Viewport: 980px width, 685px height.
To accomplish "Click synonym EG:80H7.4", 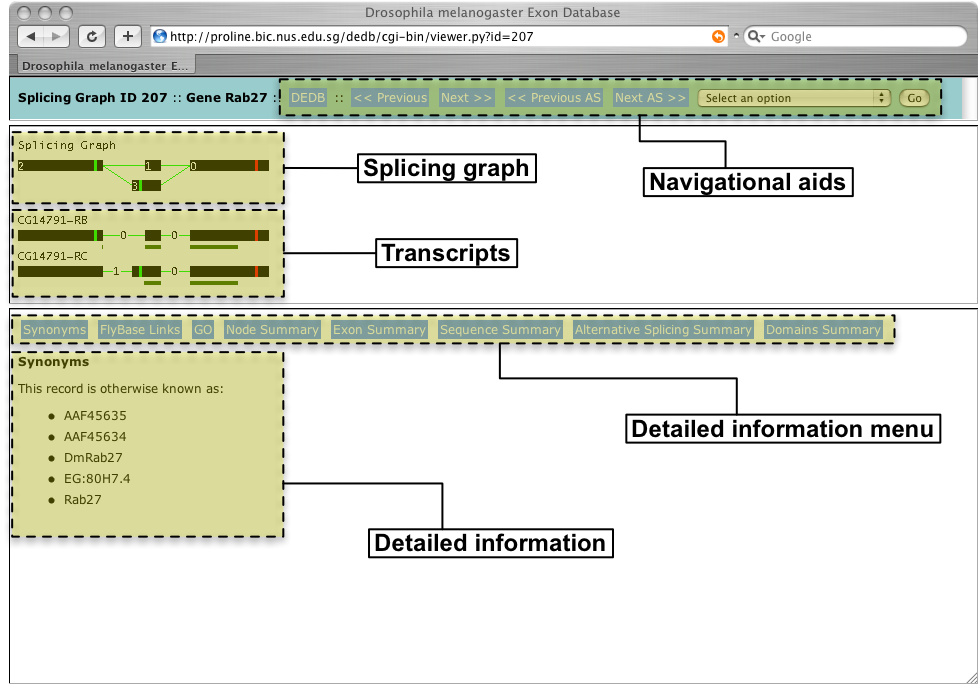I will [97, 479].
